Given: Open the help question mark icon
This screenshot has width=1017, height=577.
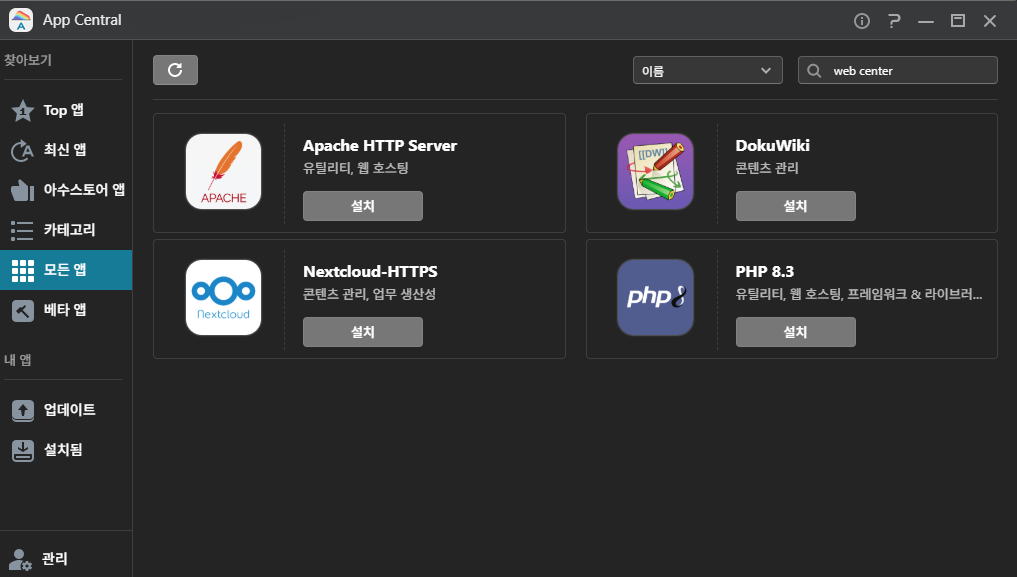Looking at the screenshot, I should tap(894, 21).
